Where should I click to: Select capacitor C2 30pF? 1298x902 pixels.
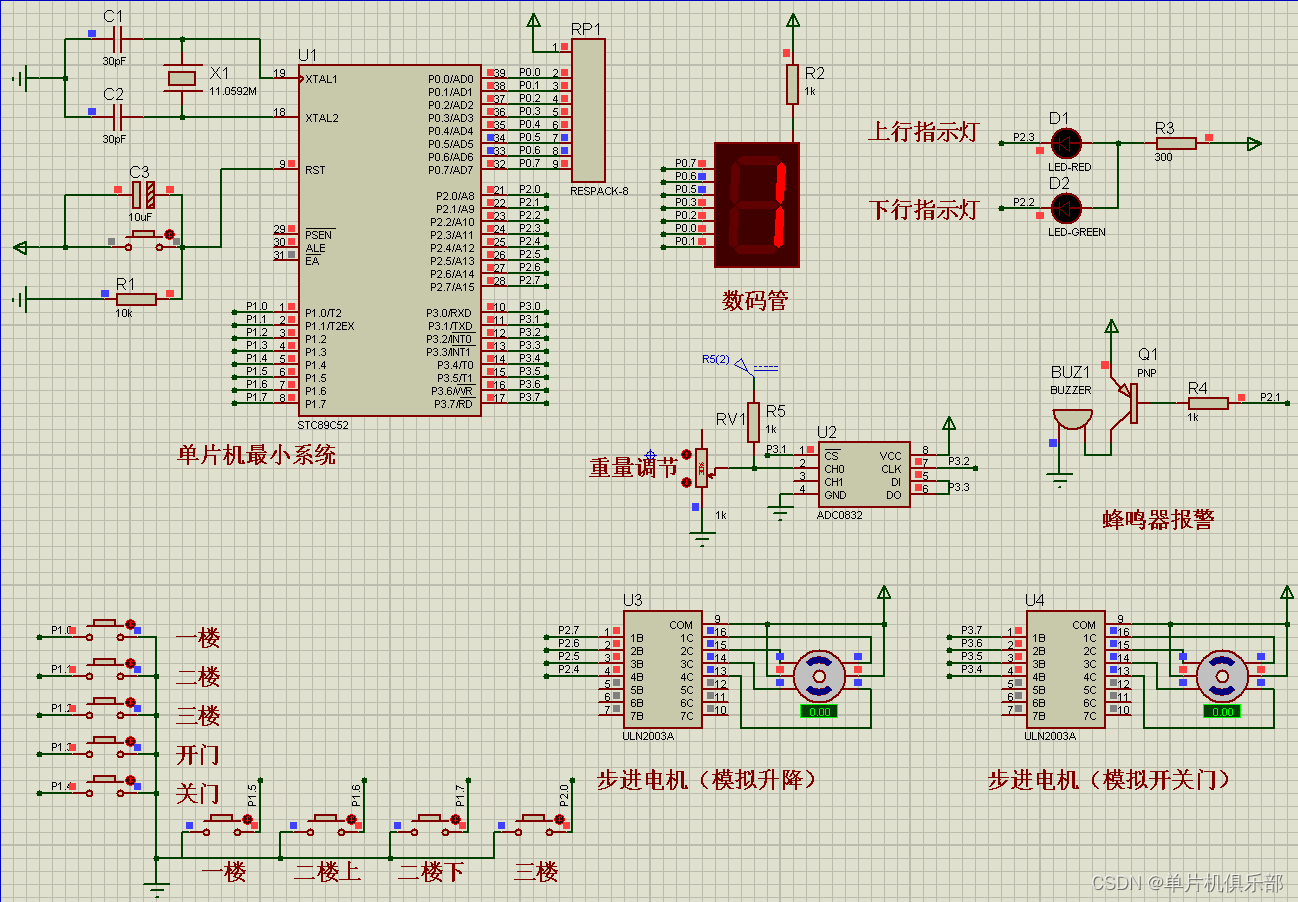point(115,117)
